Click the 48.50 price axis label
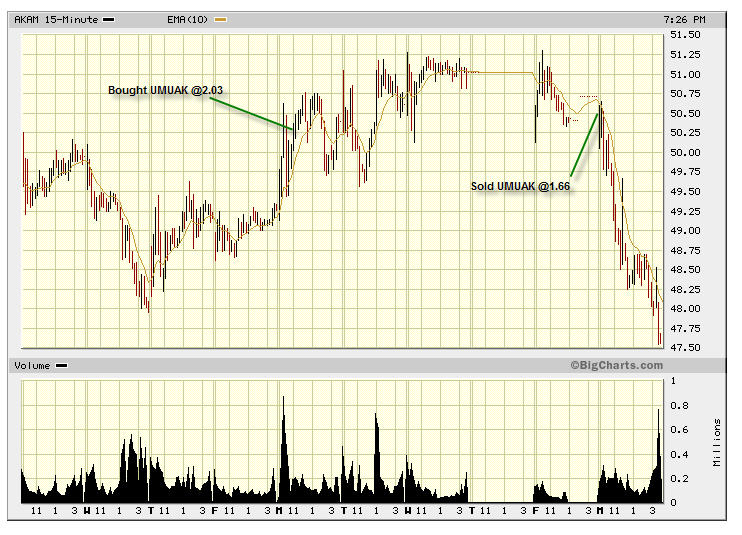Image resolution: width=742 pixels, height=535 pixels. coord(685,270)
